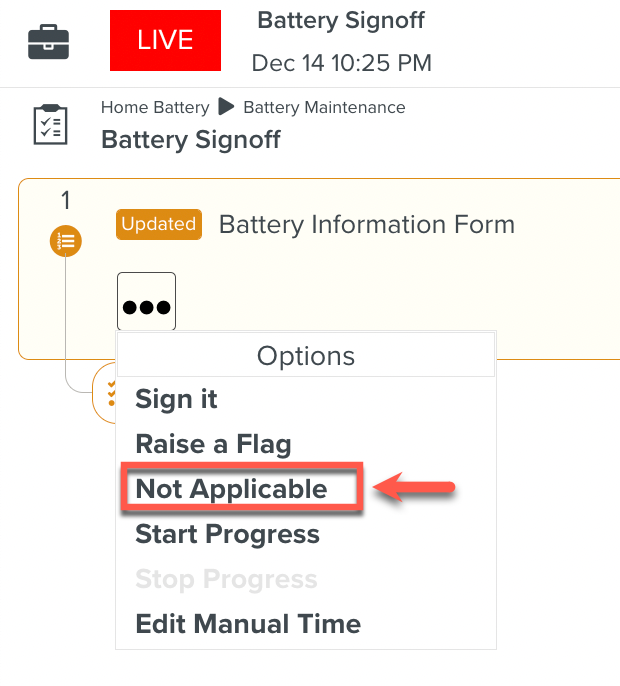Click the briefcase icon in the header
This screenshot has height=686, width=620.
point(48,42)
